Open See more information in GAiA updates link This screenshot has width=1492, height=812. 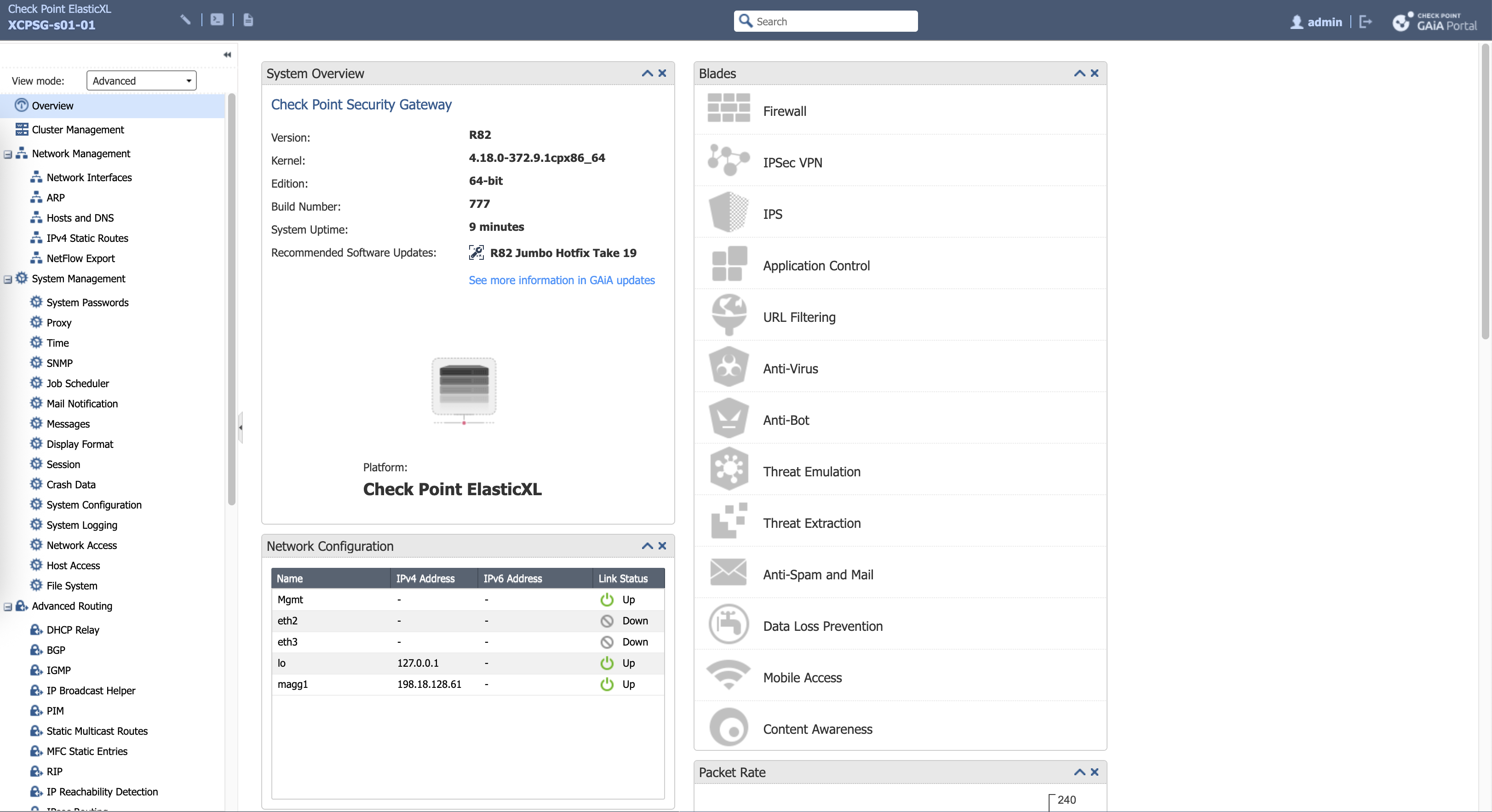click(x=561, y=280)
